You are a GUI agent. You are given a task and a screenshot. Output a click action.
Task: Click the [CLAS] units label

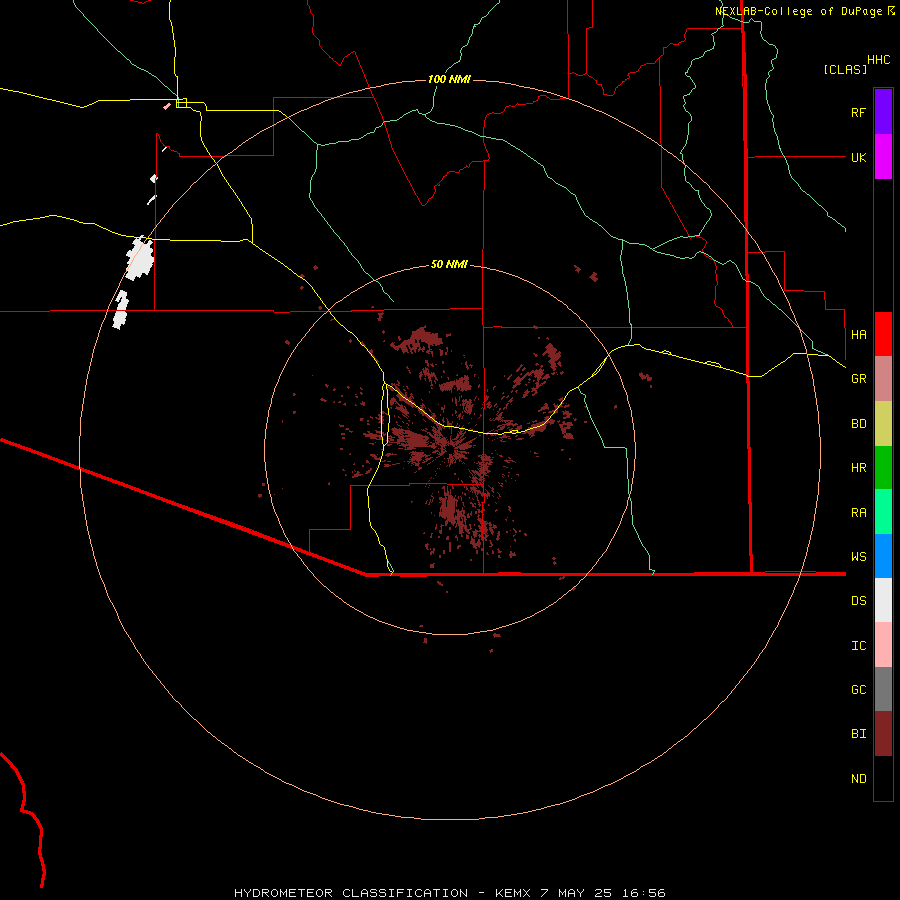[845, 69]
